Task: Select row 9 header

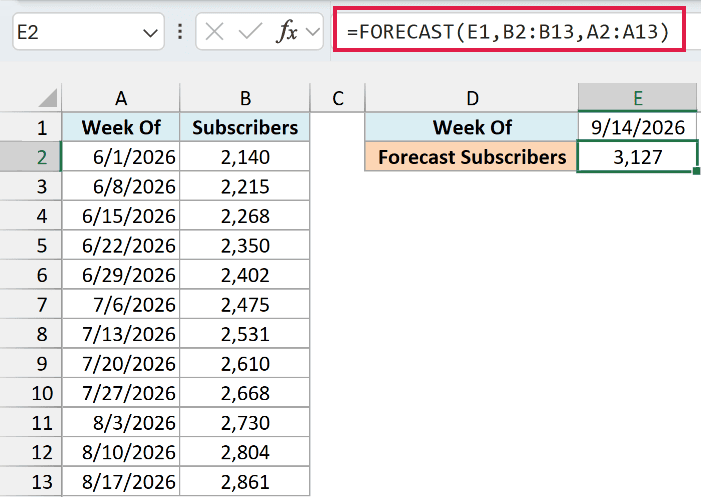Action: [30, 363]
